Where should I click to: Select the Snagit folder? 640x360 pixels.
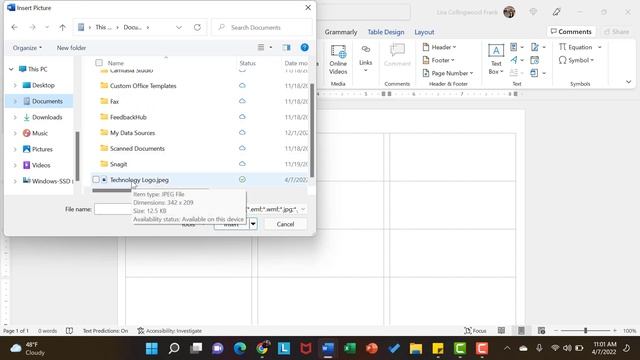118,164
